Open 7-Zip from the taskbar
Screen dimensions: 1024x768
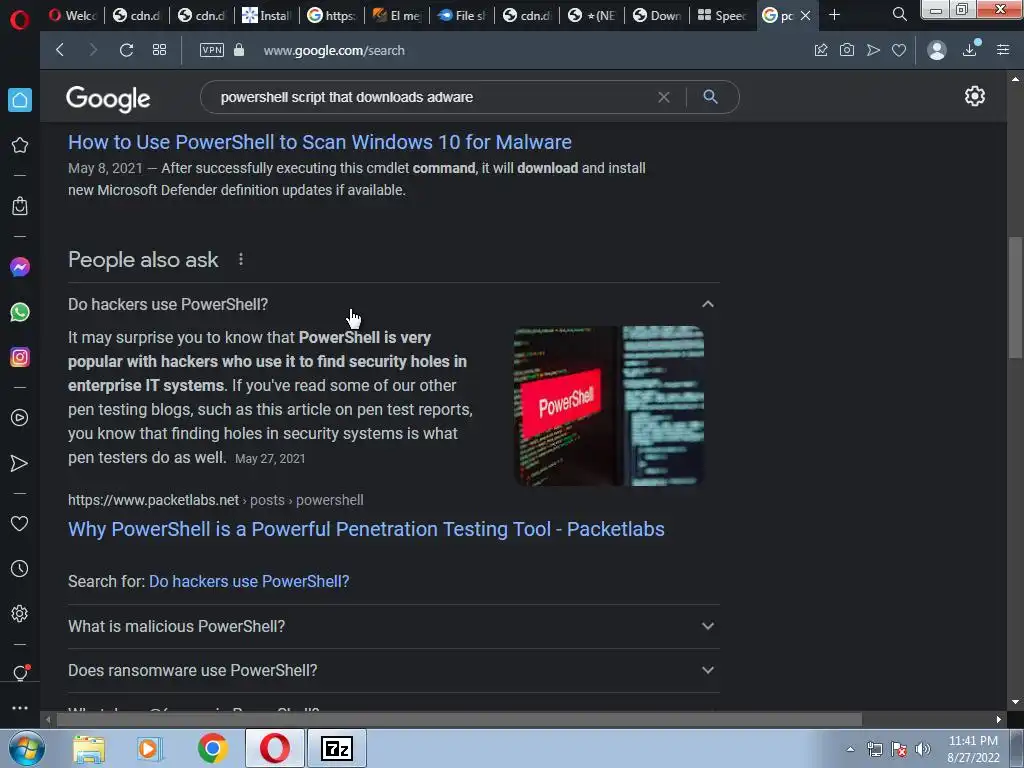337,748
